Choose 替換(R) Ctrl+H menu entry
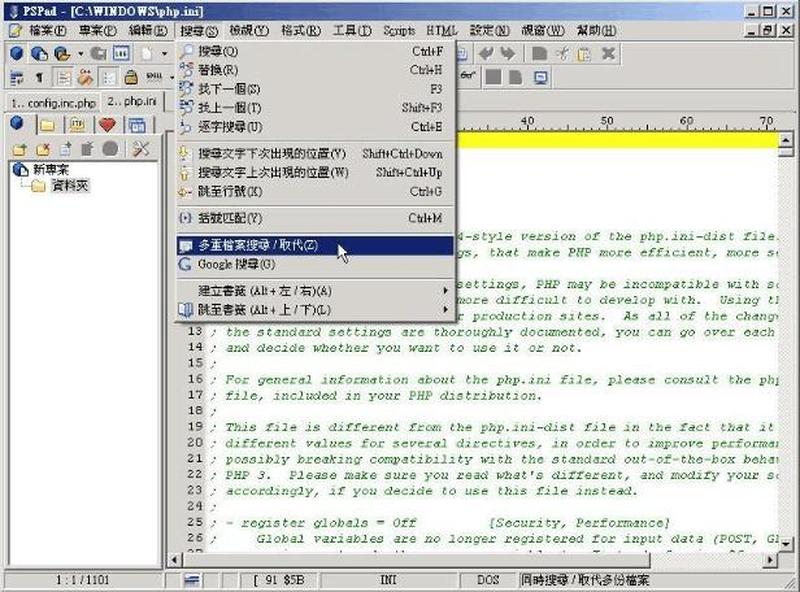This screenshot has height=592, width=800. [315, 70]
